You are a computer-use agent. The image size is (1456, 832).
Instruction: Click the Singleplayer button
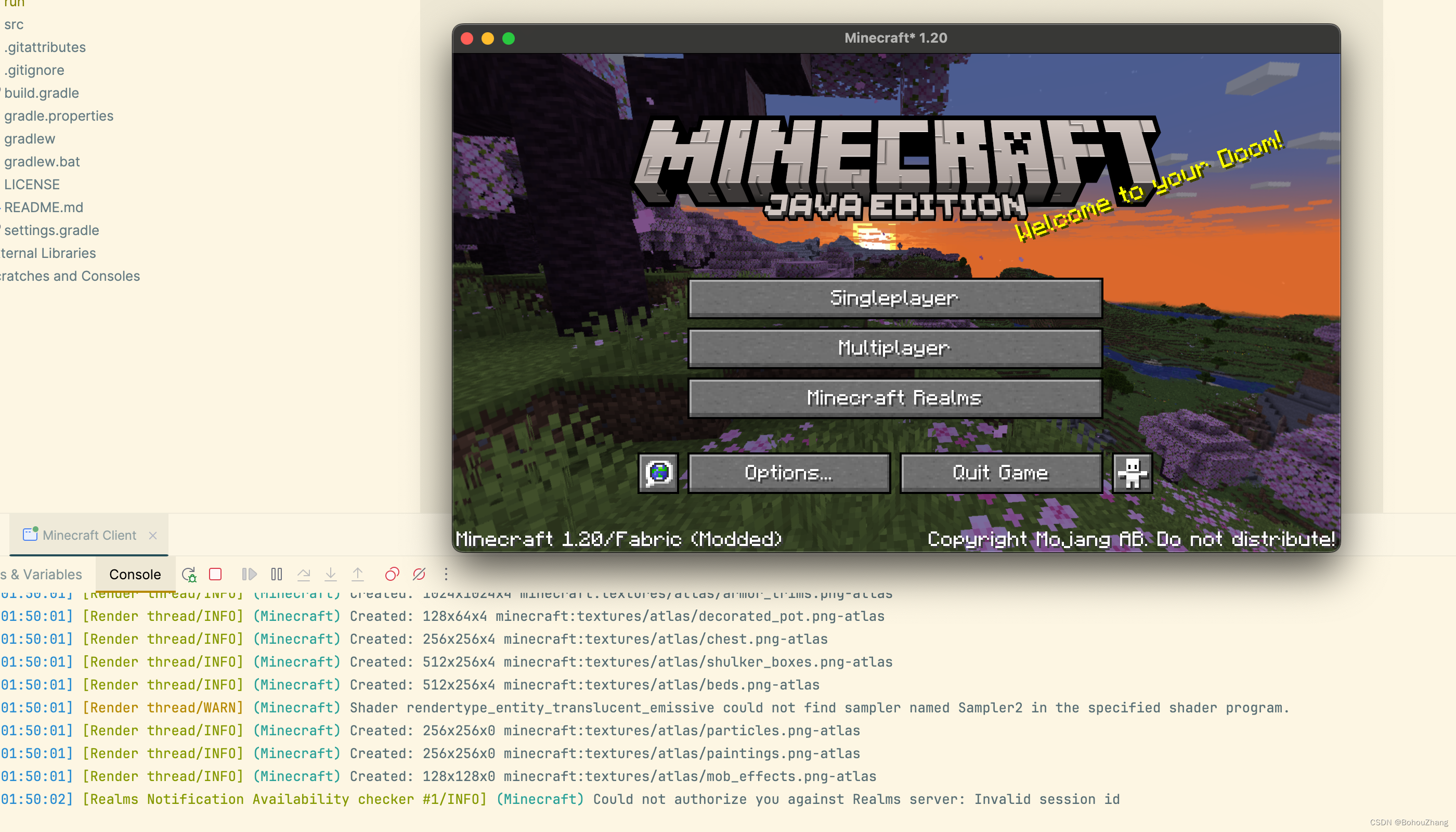pyautogui.click(x=895, y=298)
